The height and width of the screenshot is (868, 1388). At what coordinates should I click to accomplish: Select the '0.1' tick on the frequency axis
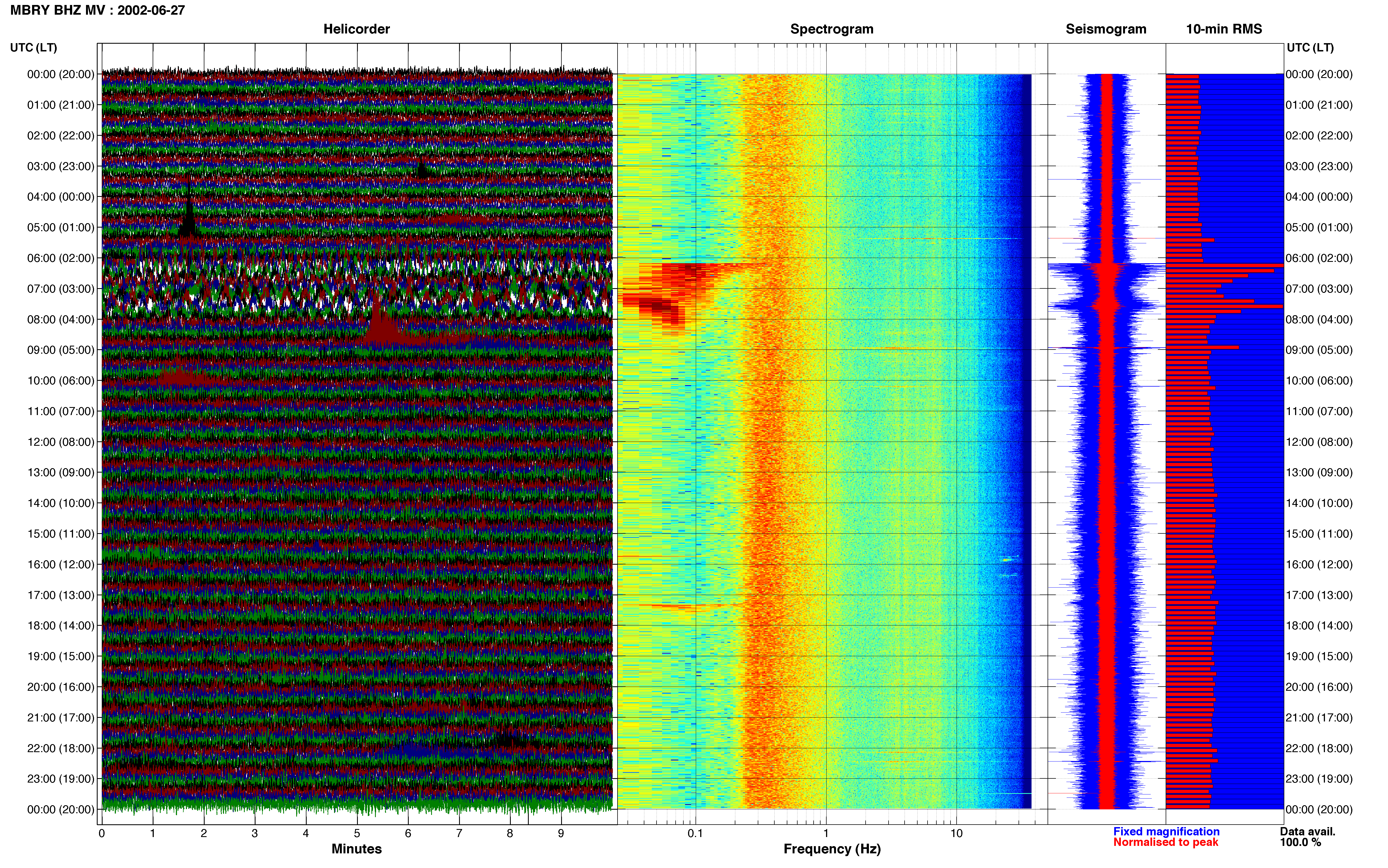695,833
